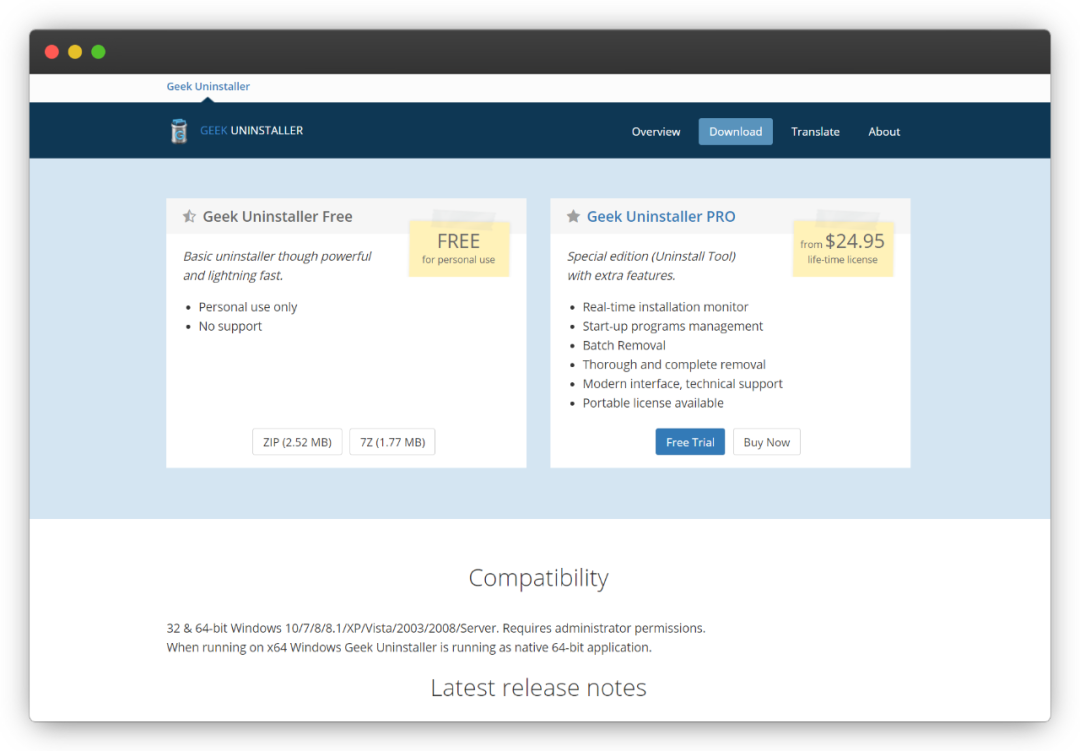Click the 'Latest release notes' heading
The width and height of the screenshot is (1080, 751).
click(539, 688)
